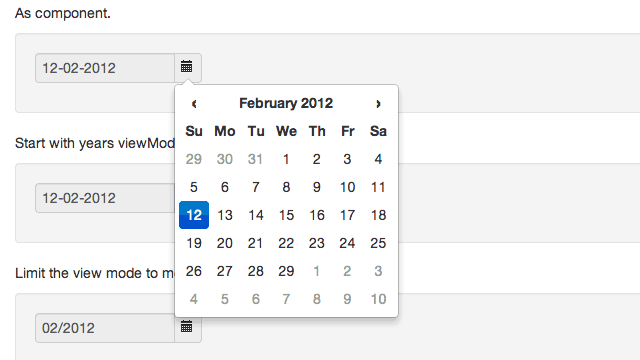The width and height of the screenshot is (640, 360).
Task: Select grayed-out March 10
Action: point(378,299)
